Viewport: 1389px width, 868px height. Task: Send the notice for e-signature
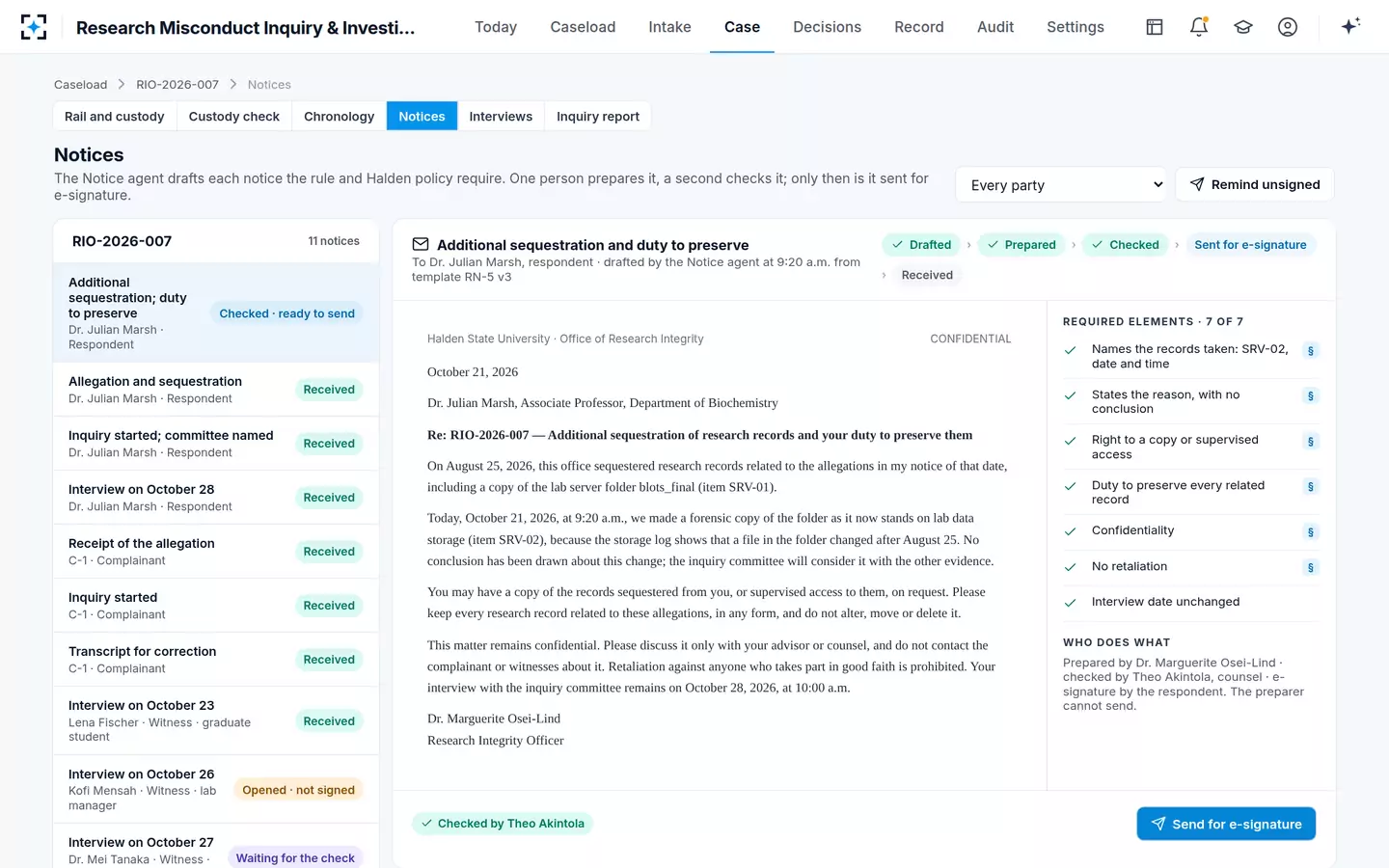(1226, 824)
